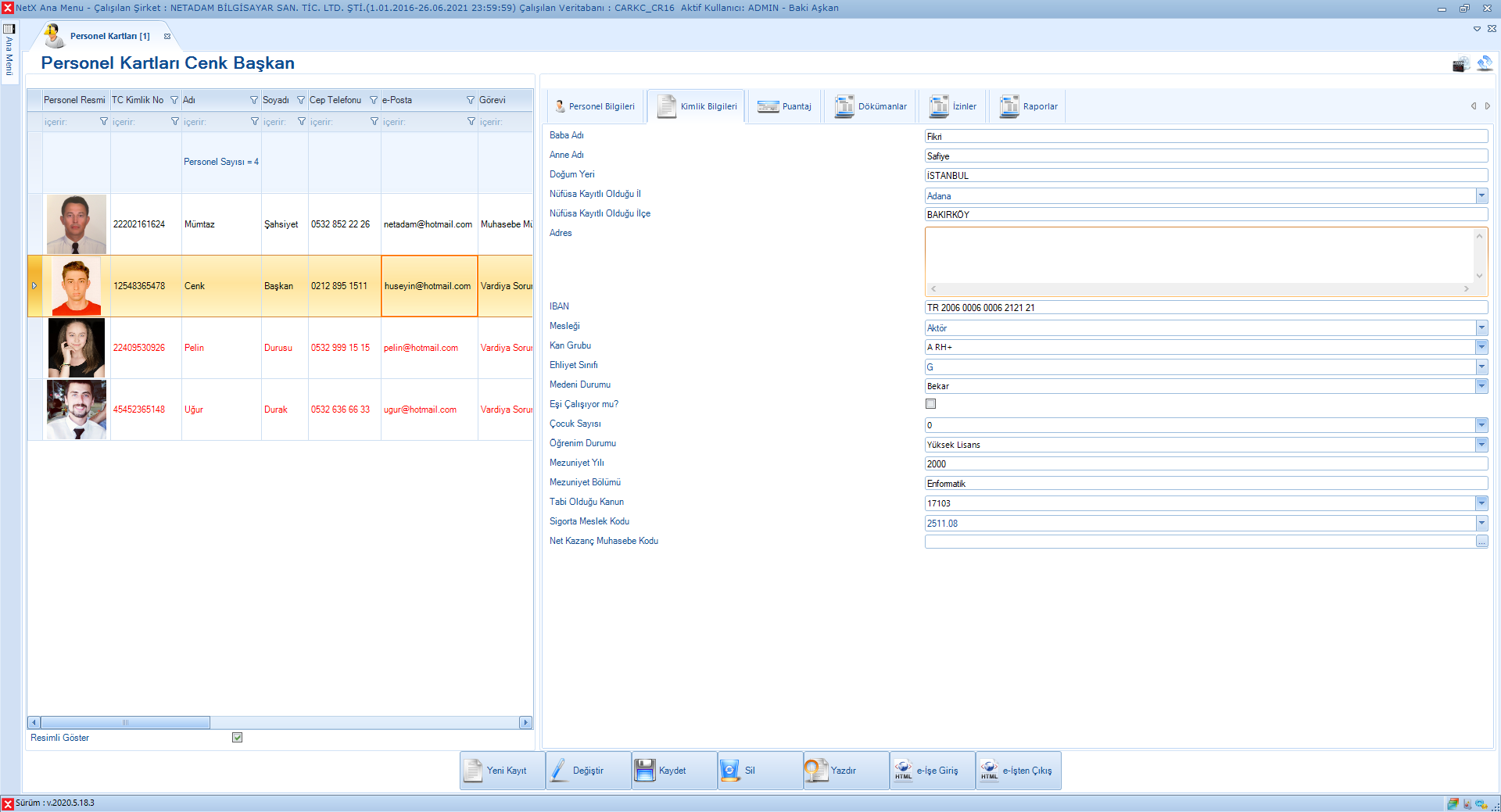
Task: Open filter condition icon for TC Kimlik filter row
Action: tap(175, 122)
